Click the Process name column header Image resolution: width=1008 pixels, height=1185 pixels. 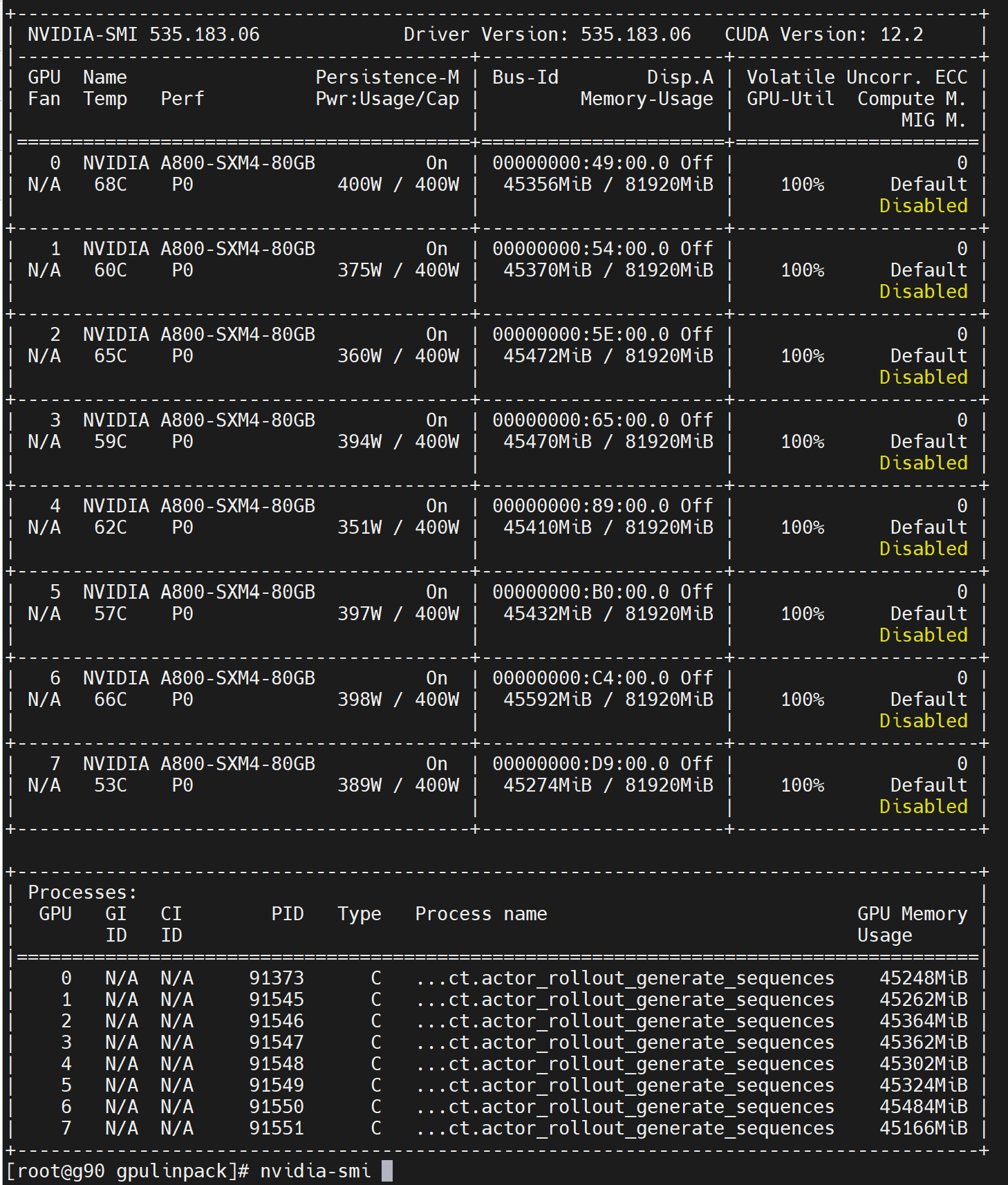pyautogui.click(x=480, y=914)
